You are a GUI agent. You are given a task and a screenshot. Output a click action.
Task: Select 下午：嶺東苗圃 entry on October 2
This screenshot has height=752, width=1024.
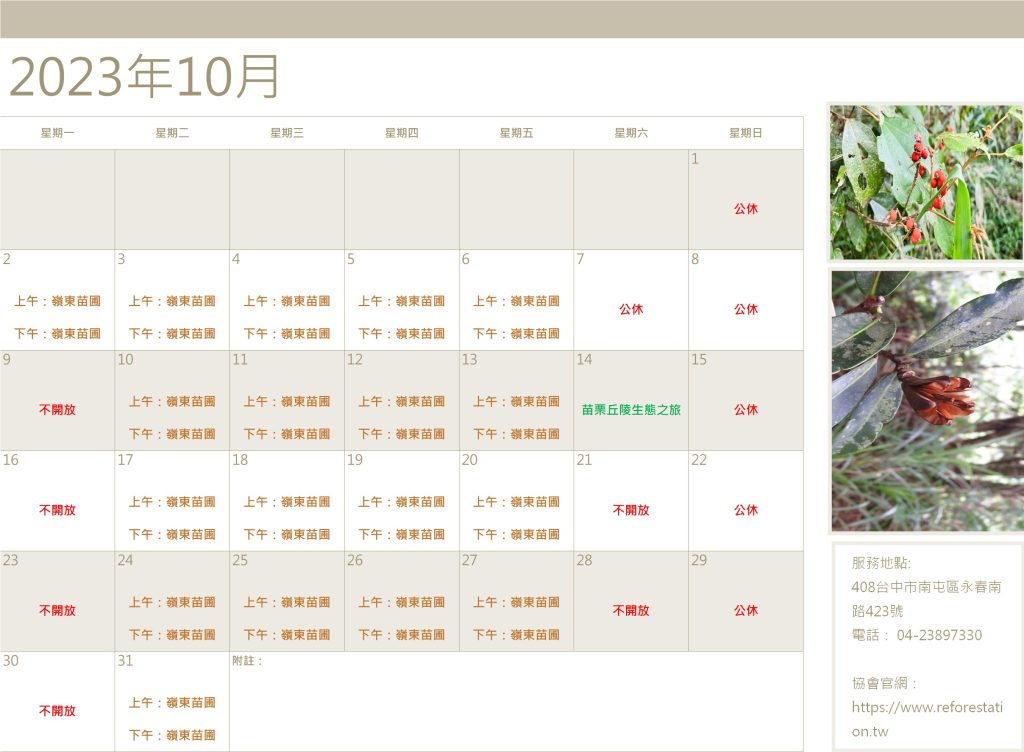click(x=57, y=334)
